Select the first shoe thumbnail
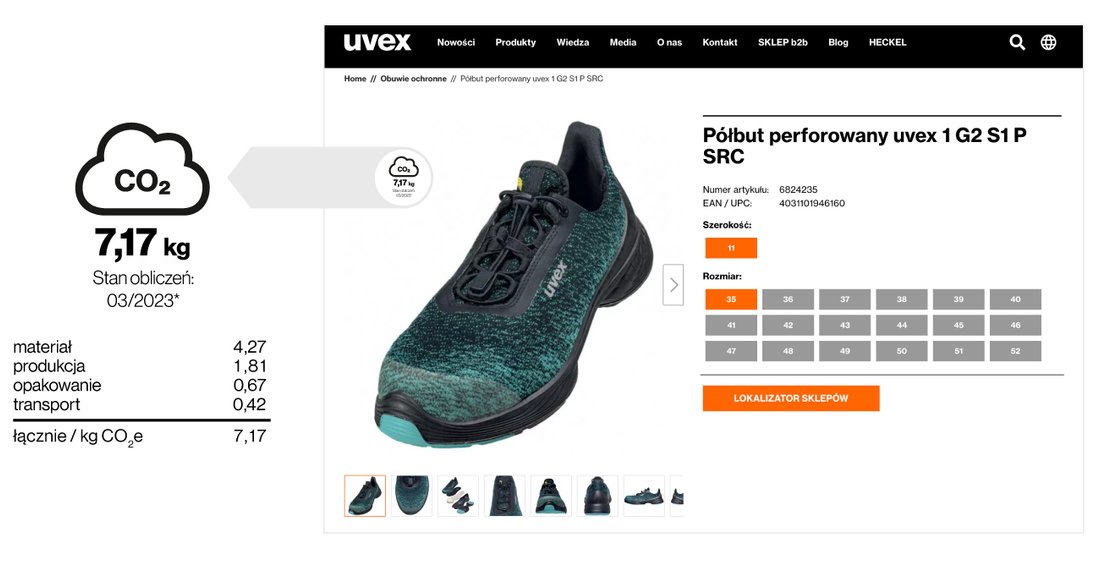 point(365,496)
